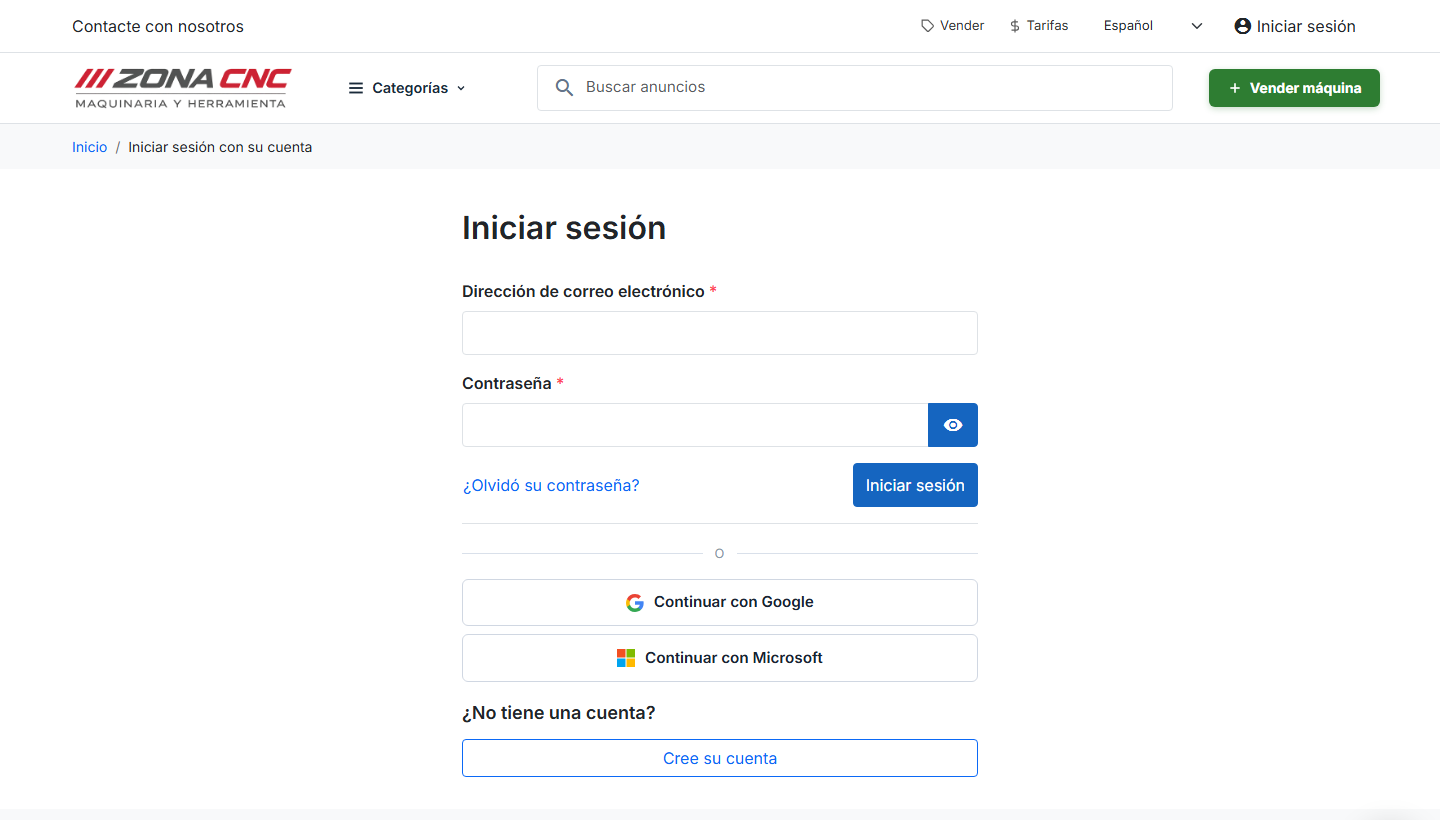Click the 'Iniciar sesión' page heading
The height and width of the screenshot is (820, 1440).
564,228
